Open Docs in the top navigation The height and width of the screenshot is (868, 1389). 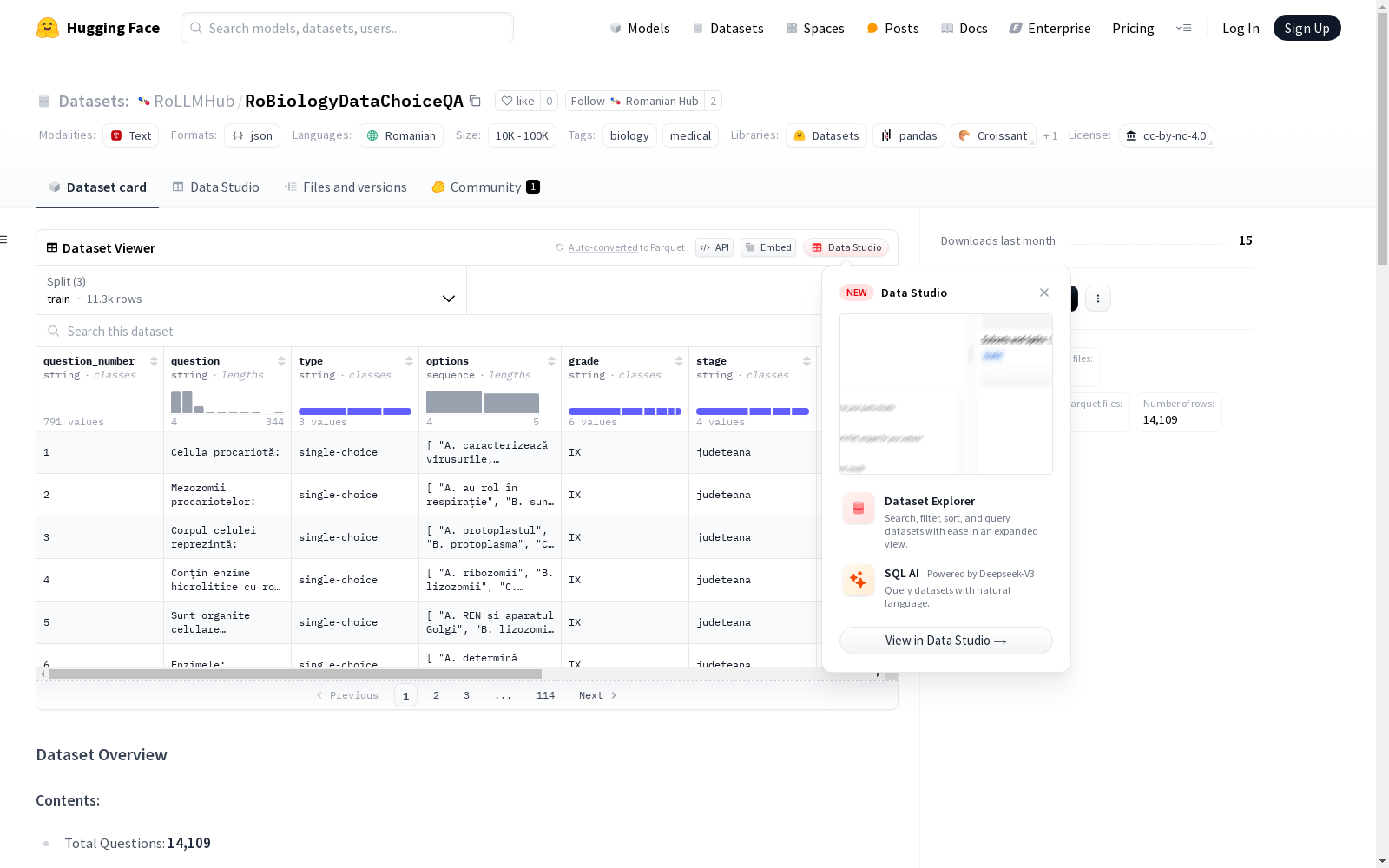(x=964, y=28)
